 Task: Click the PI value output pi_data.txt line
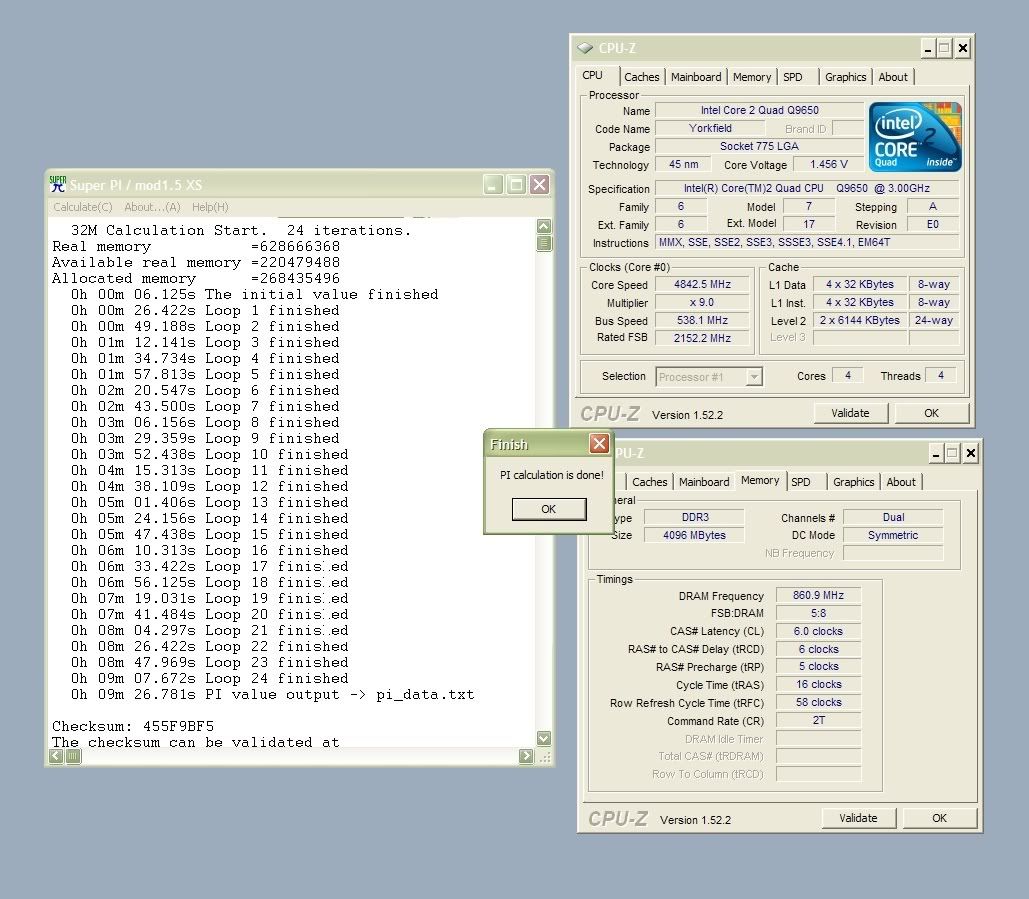click(273, 694)
